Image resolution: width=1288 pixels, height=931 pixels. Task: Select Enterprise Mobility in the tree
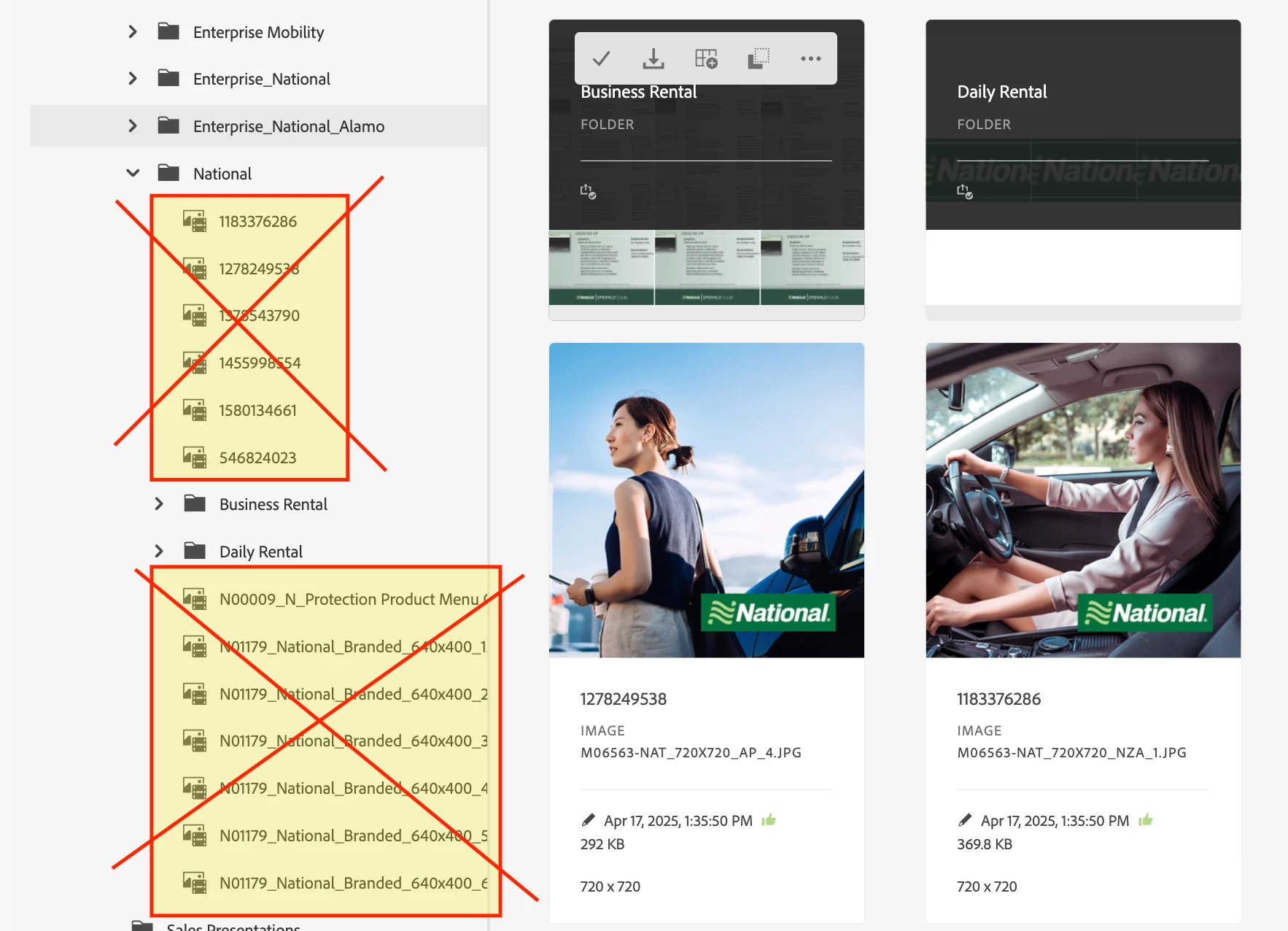coord(258,32)
